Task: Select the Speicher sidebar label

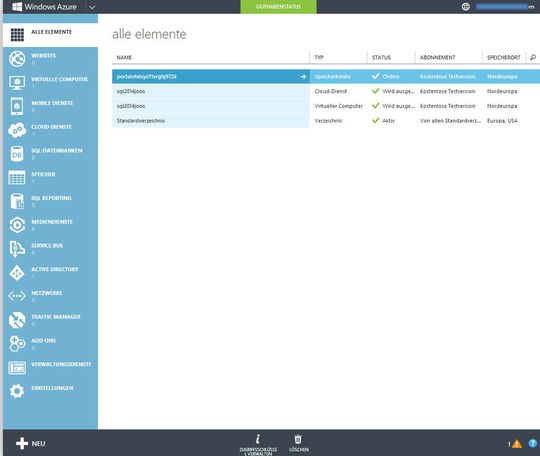Action: 43,174
